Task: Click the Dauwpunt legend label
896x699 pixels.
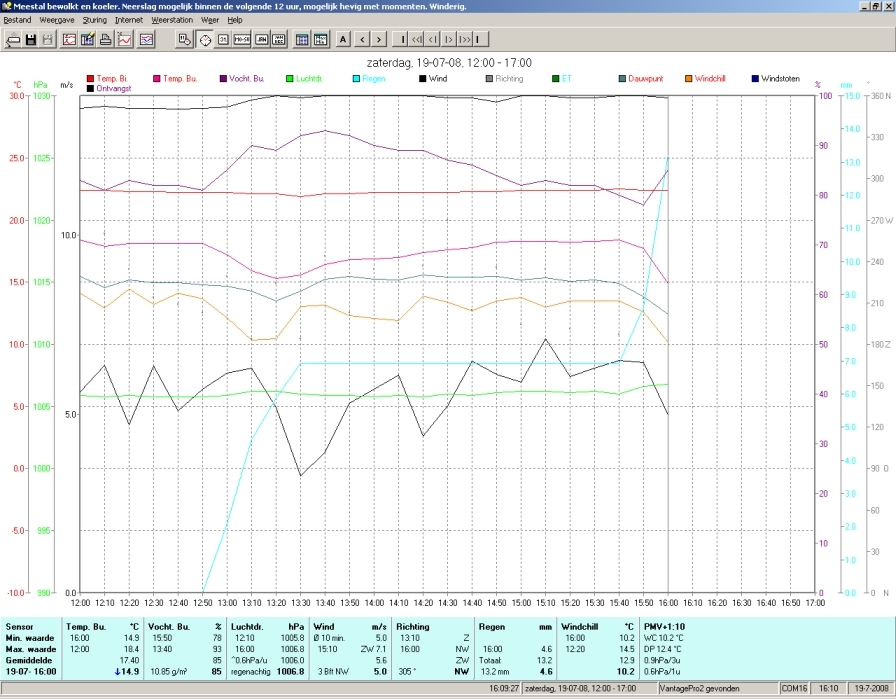Action: (646, 79)
